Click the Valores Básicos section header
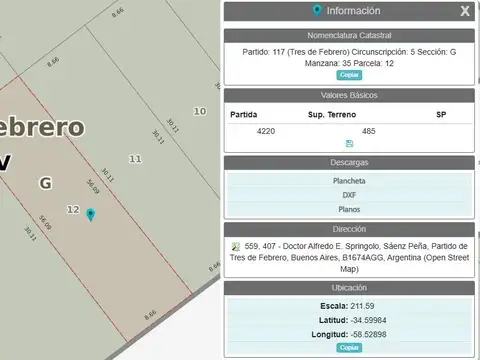Viewport: 480px width, 360px height. coord(349,95)
